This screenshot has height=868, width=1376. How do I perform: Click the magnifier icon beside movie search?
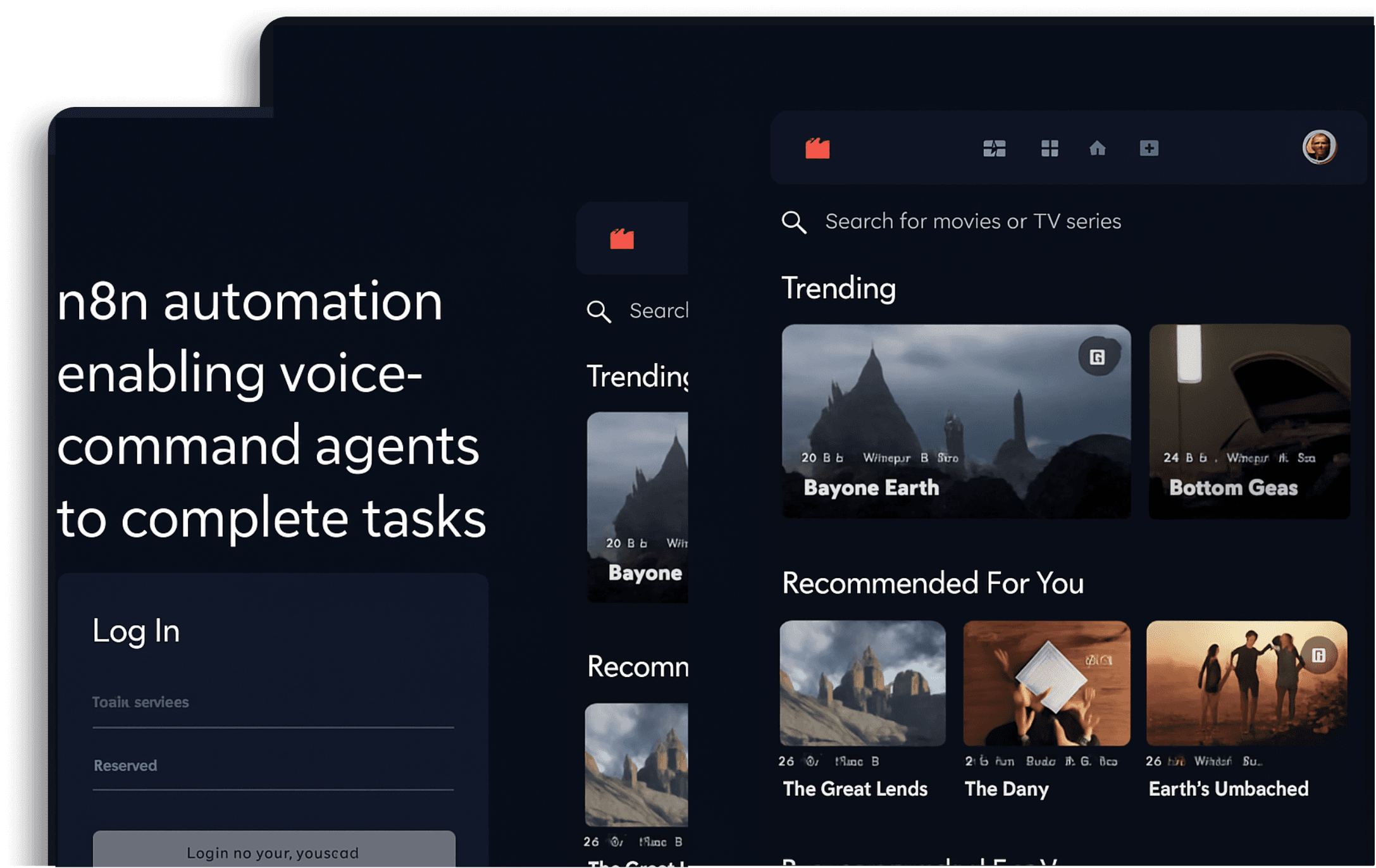pos(794,222)
